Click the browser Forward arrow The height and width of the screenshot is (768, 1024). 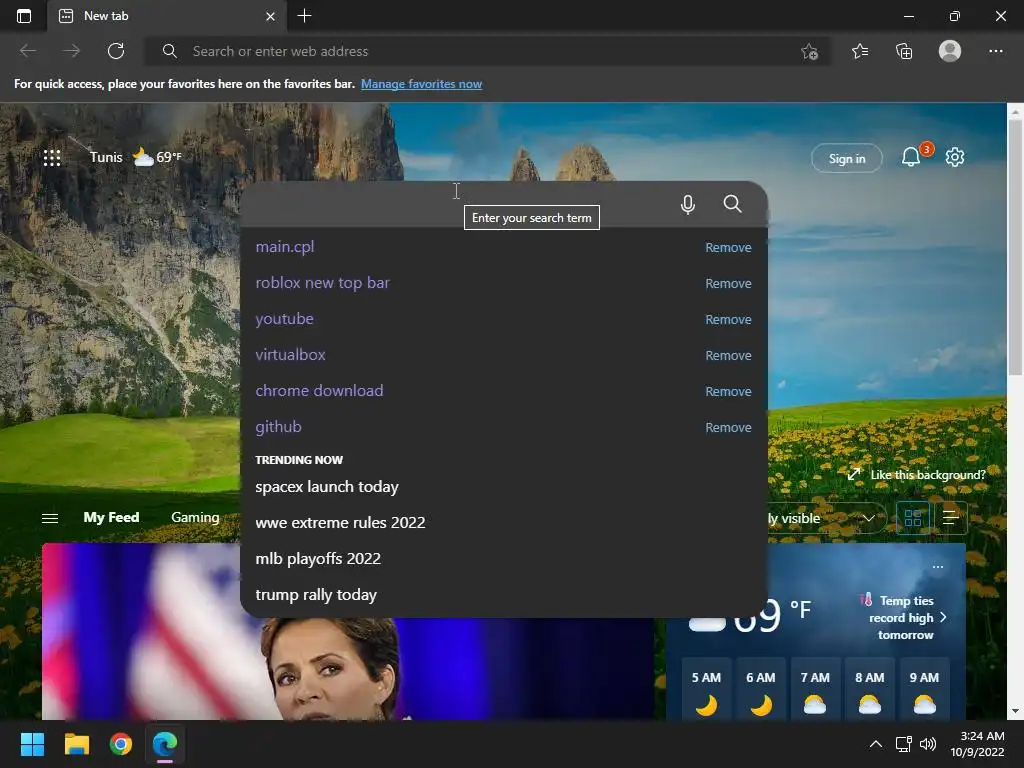point(72,51)
